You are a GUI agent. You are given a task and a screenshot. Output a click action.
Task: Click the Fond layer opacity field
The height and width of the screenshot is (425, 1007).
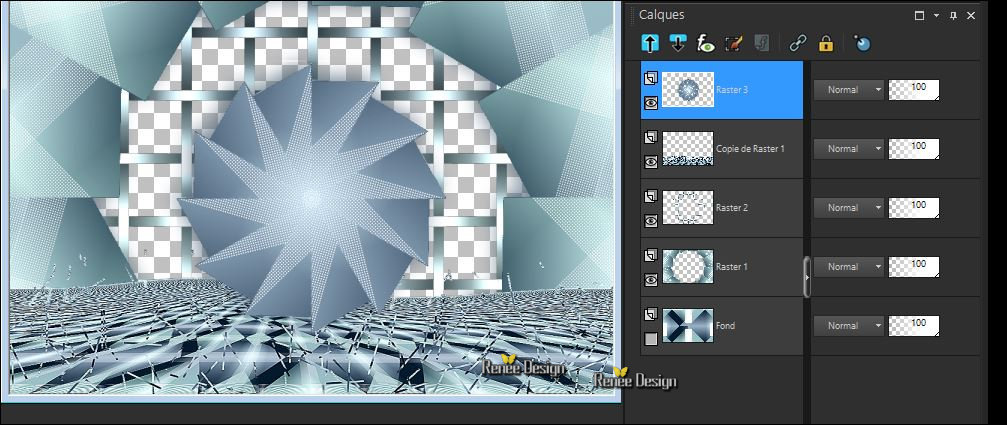coord(914,326)
